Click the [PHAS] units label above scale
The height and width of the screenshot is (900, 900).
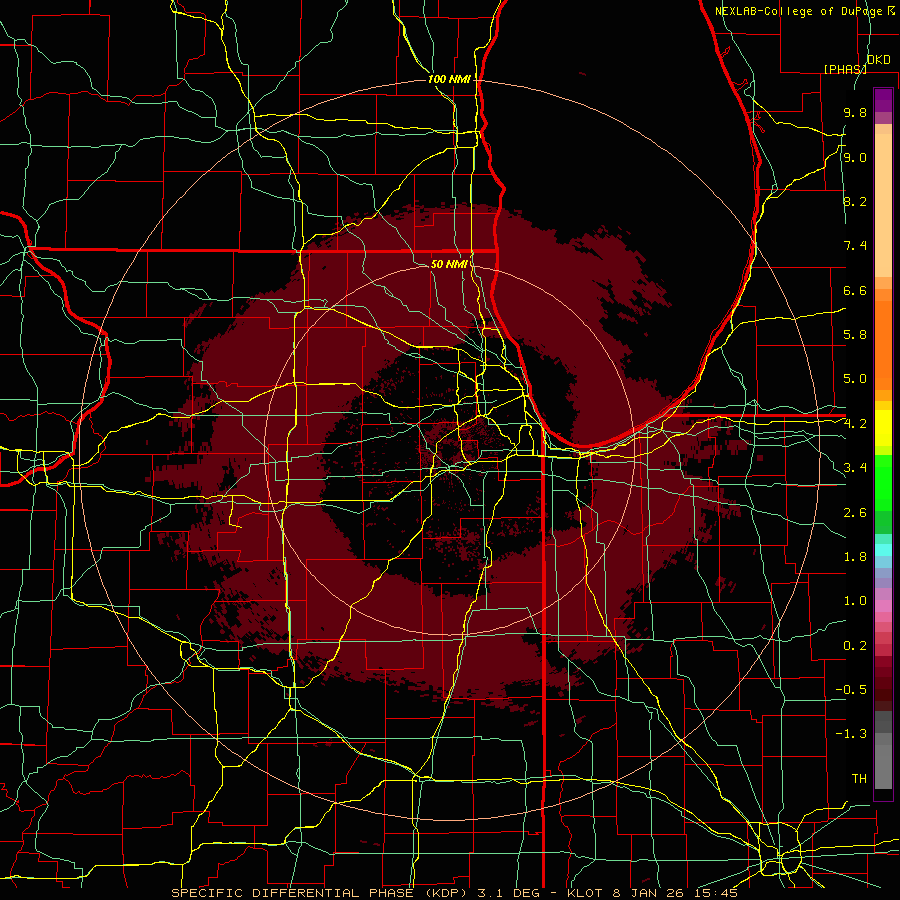845,69
